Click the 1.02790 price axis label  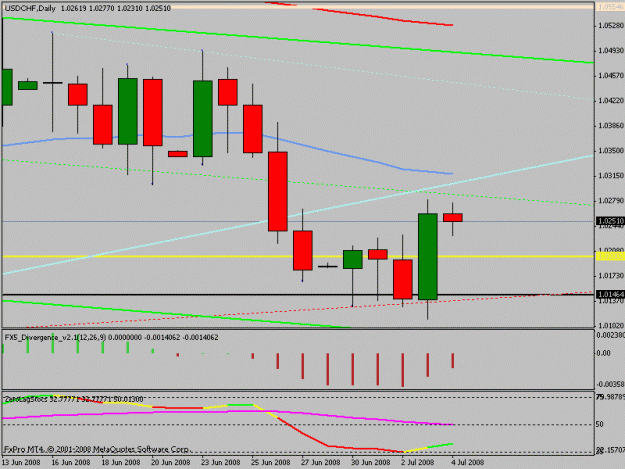611,201
